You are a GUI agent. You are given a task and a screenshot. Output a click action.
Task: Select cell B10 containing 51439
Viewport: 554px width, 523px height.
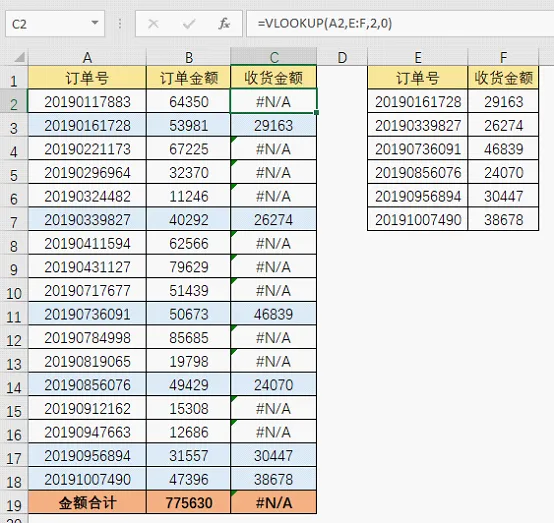point(189,290)
